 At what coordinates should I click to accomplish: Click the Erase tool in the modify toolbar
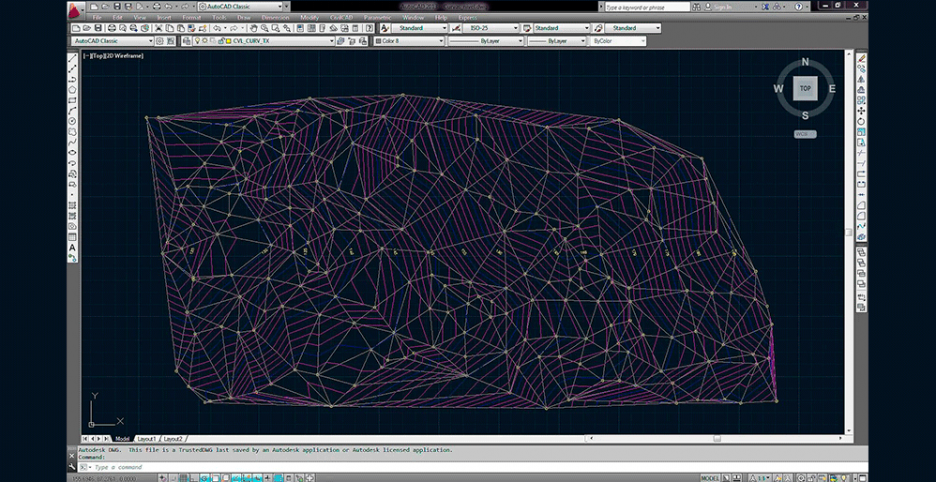(x=861, y=57)
